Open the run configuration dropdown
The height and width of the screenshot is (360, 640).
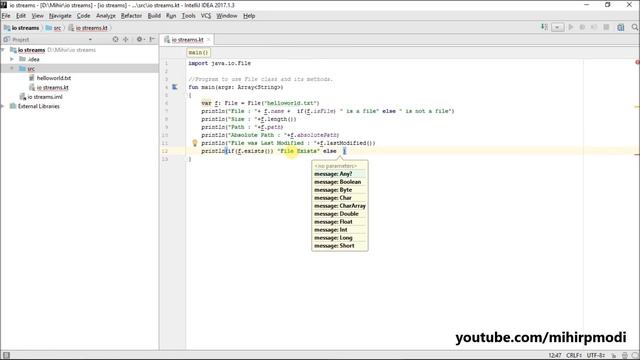[x=558, y=27]
